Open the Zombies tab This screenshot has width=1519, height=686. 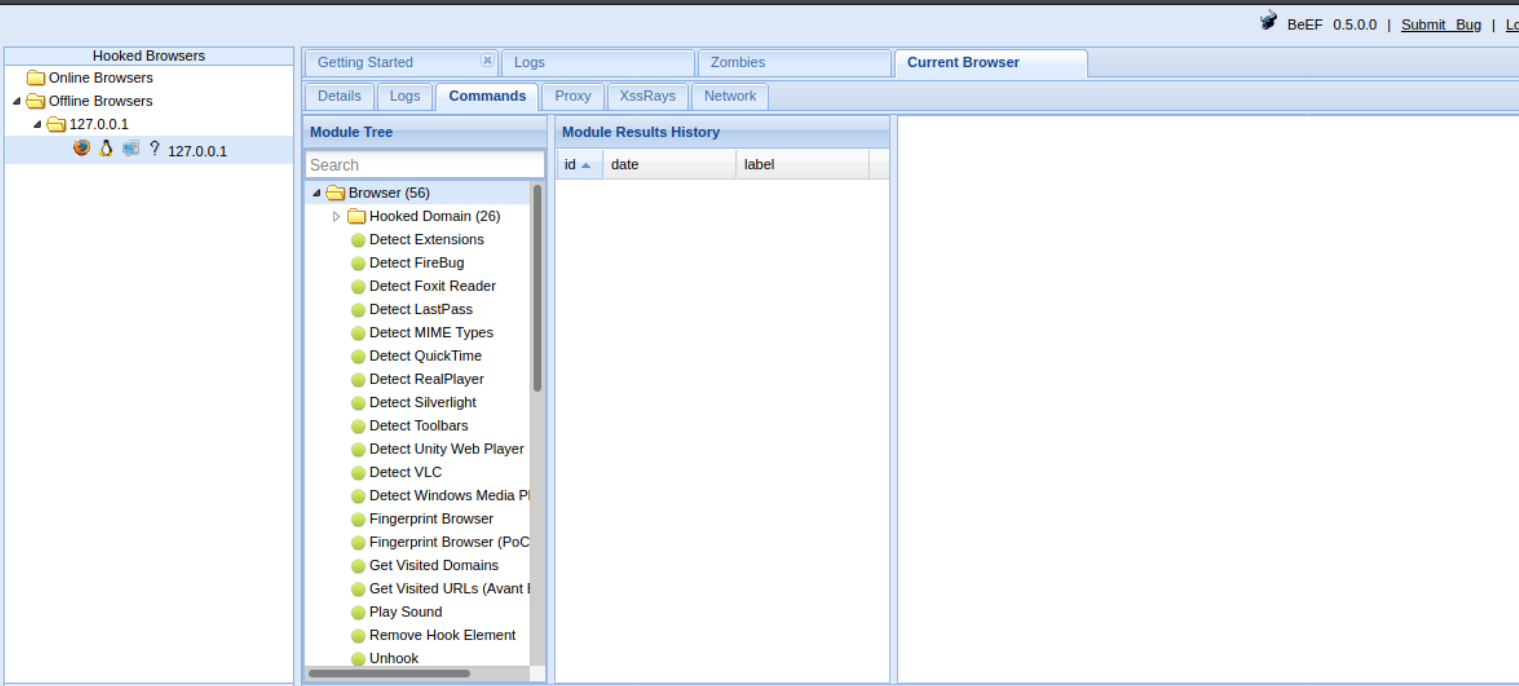[794, 62]
